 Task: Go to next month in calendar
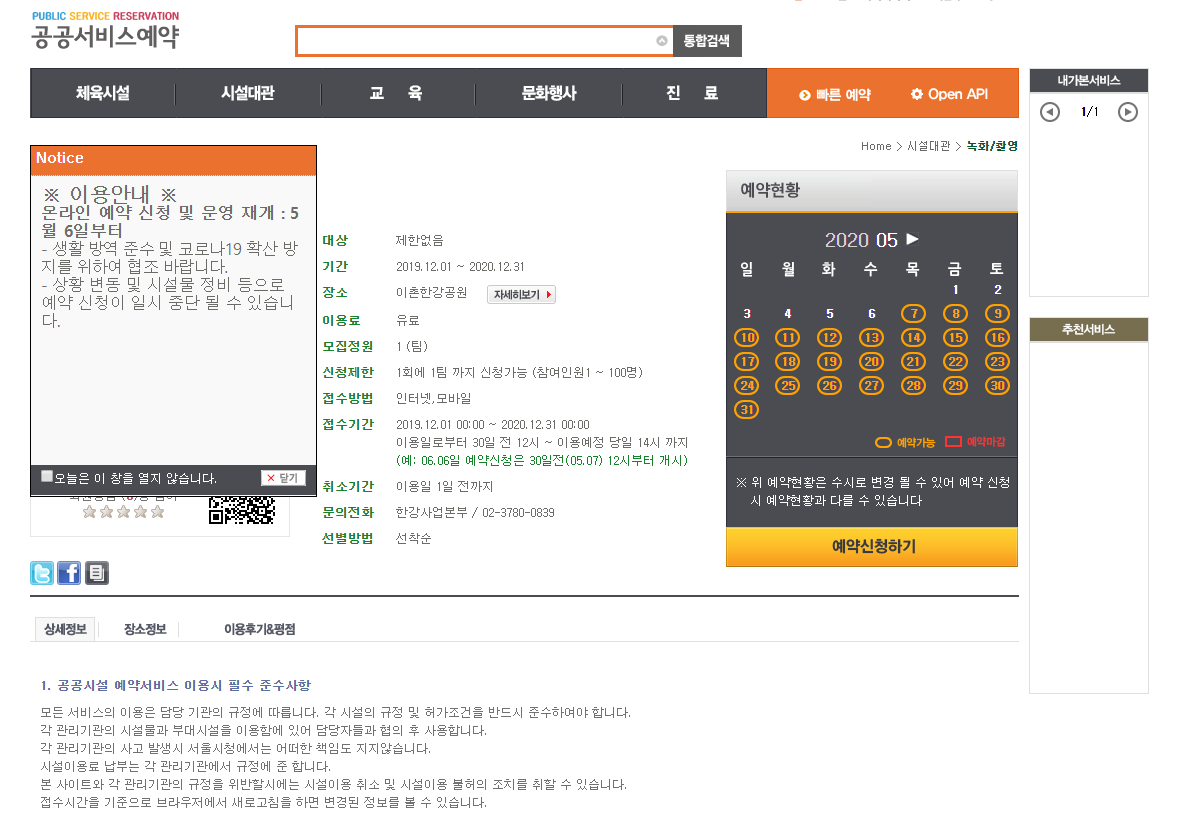[x=912, y=239]
